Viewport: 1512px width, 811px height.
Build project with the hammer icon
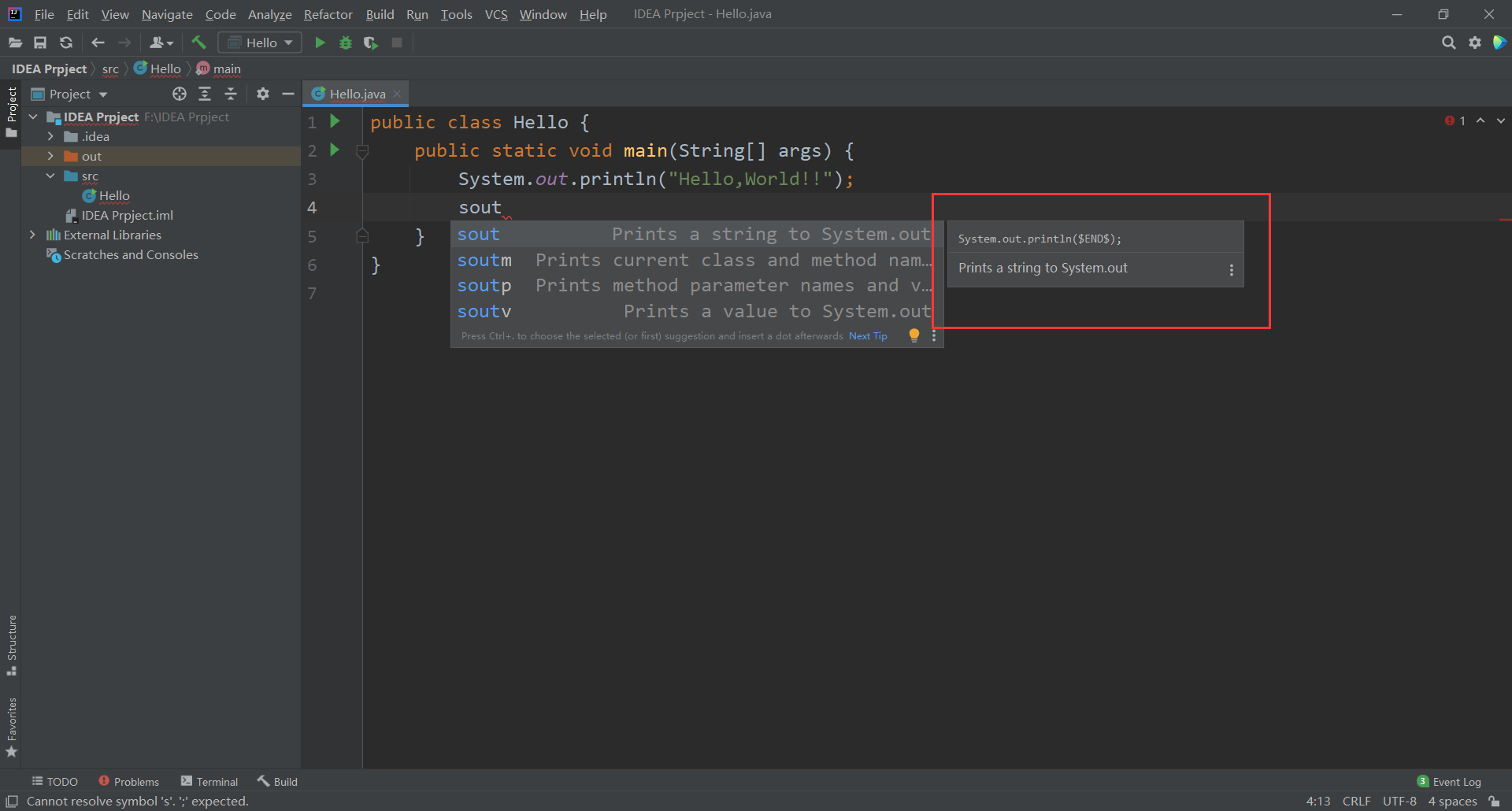coord(198,43)
